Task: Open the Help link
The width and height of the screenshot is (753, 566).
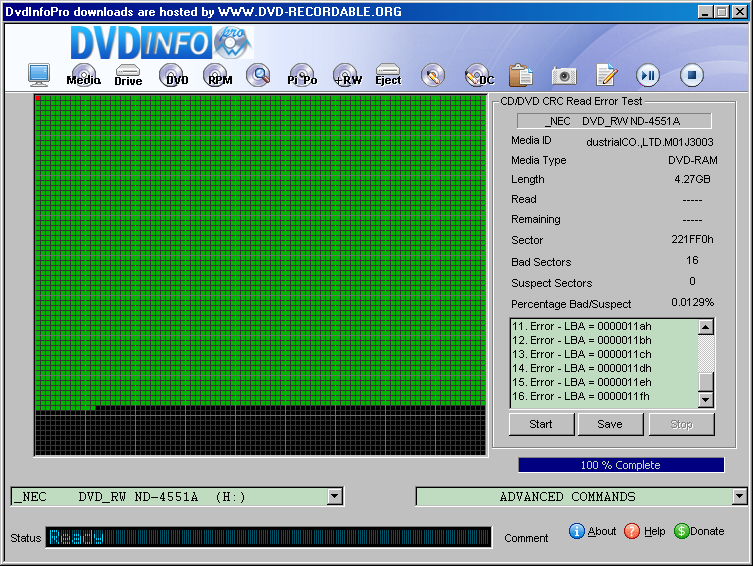Action: click(655, 531)
